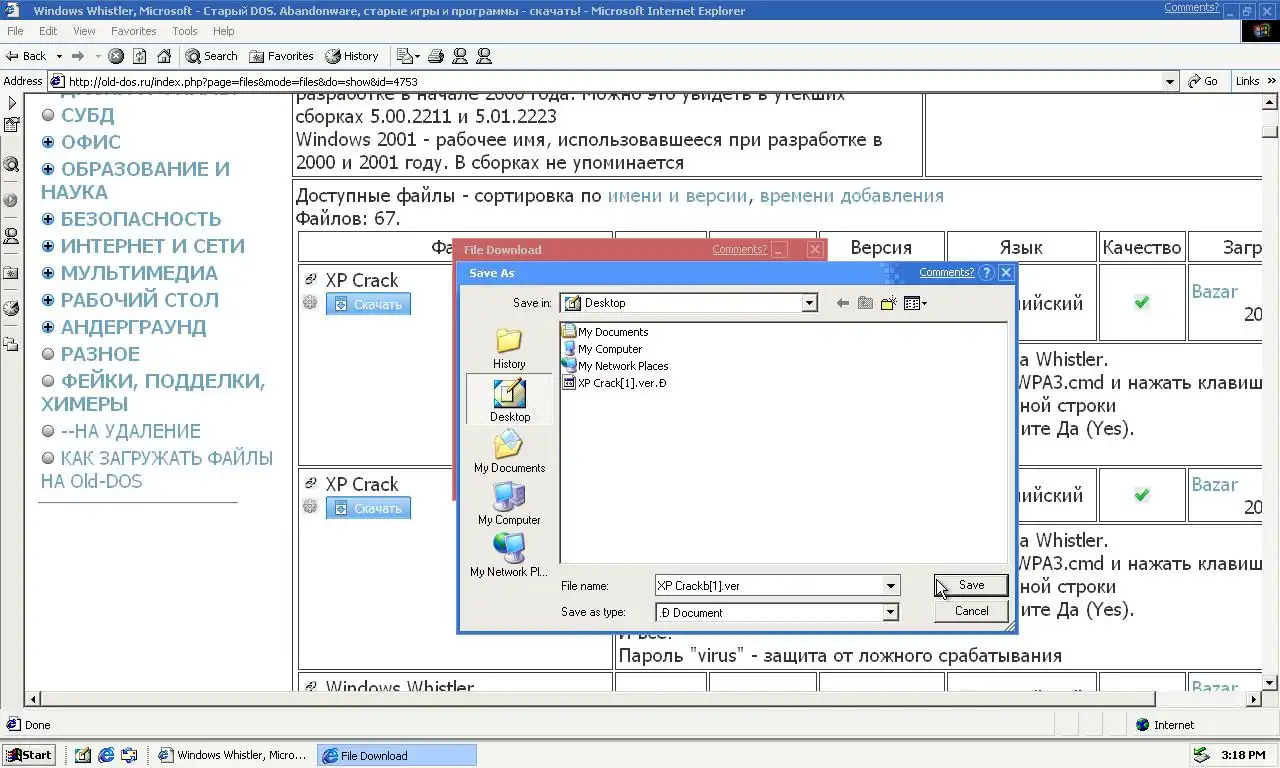Stop page loading with the Stop icon
Screen dimensions: 1280x768
pyautogui.click(x=116, y=56)
